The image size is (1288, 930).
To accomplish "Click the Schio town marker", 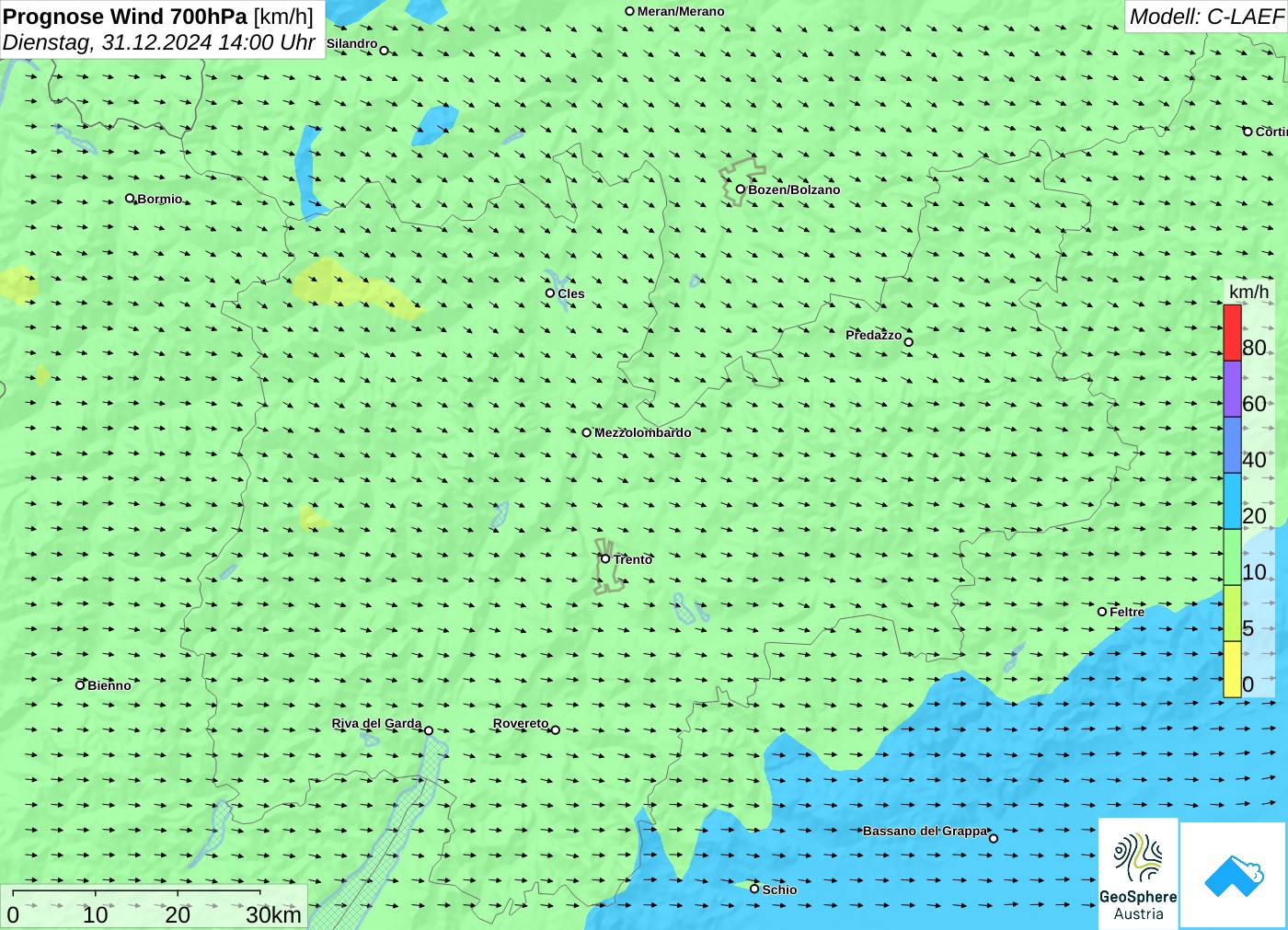I will 754,889.
